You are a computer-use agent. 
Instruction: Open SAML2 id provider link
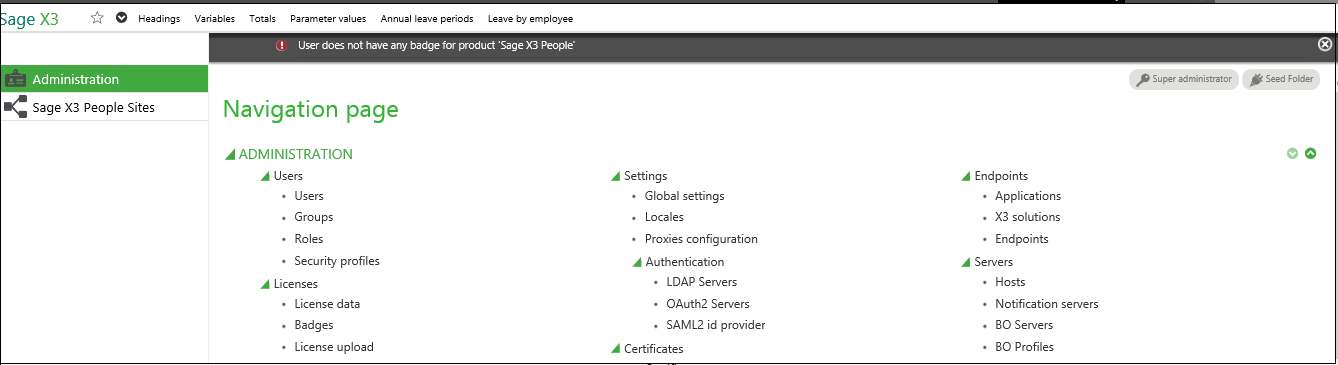tap(716, 325)
